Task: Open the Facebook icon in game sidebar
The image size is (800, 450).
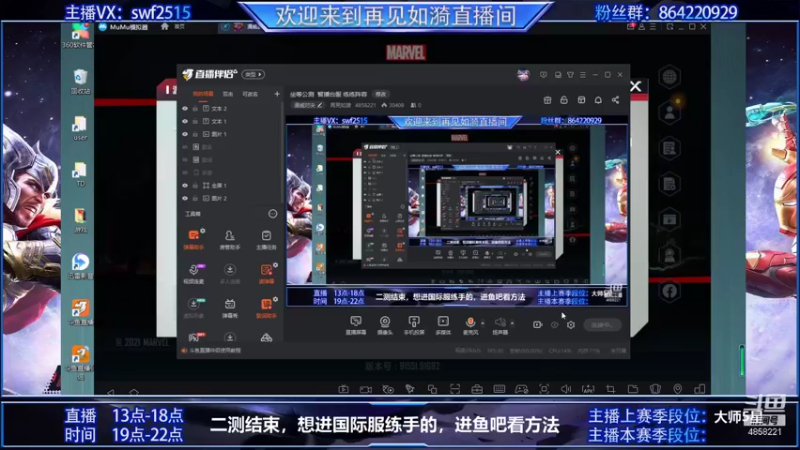Action: (669, 291)
